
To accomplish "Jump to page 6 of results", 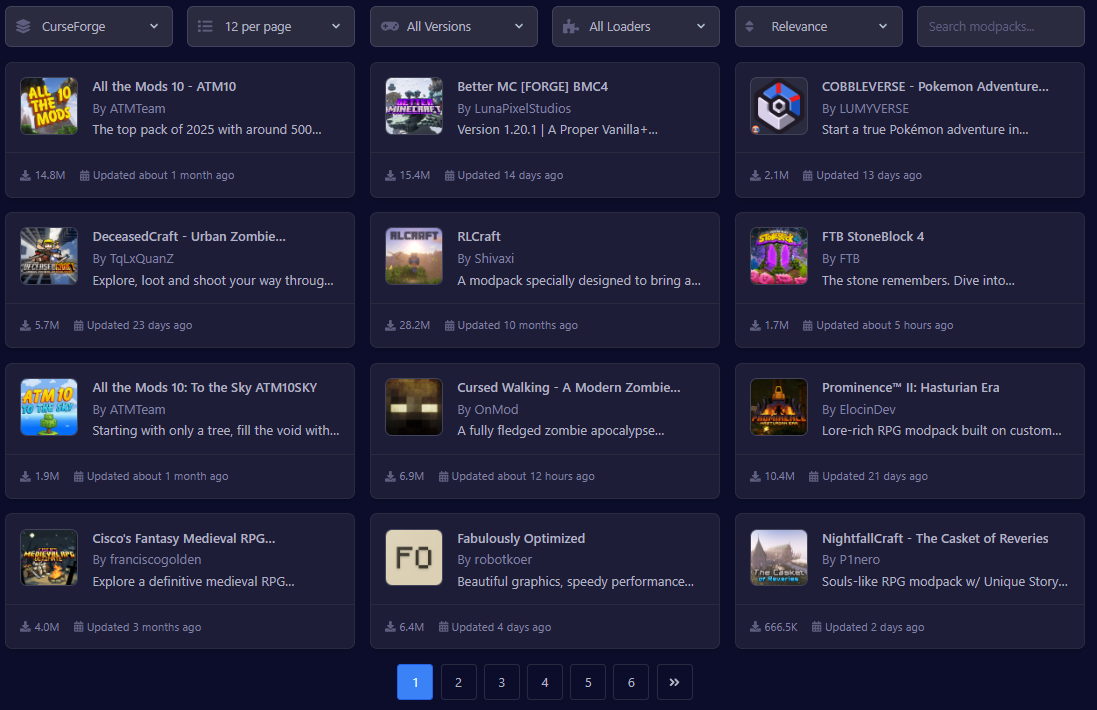I will [631, 682].
